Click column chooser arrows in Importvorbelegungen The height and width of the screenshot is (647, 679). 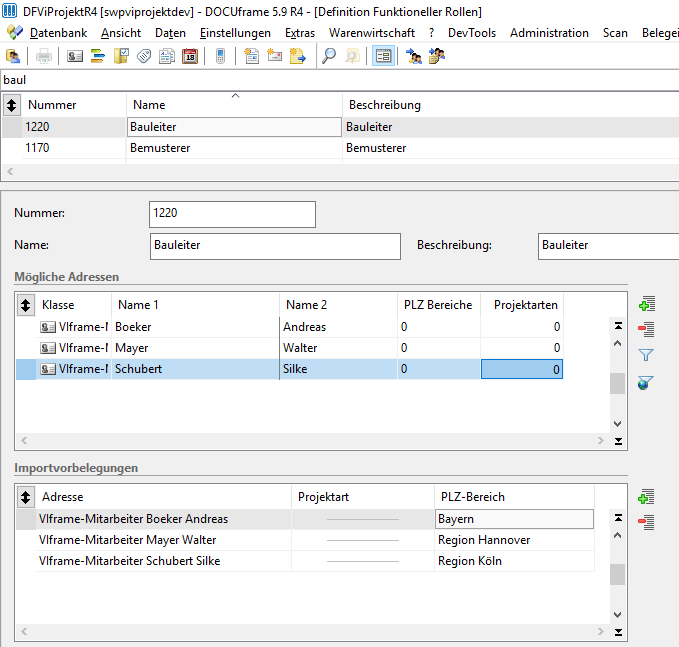(x=26, y=497)
